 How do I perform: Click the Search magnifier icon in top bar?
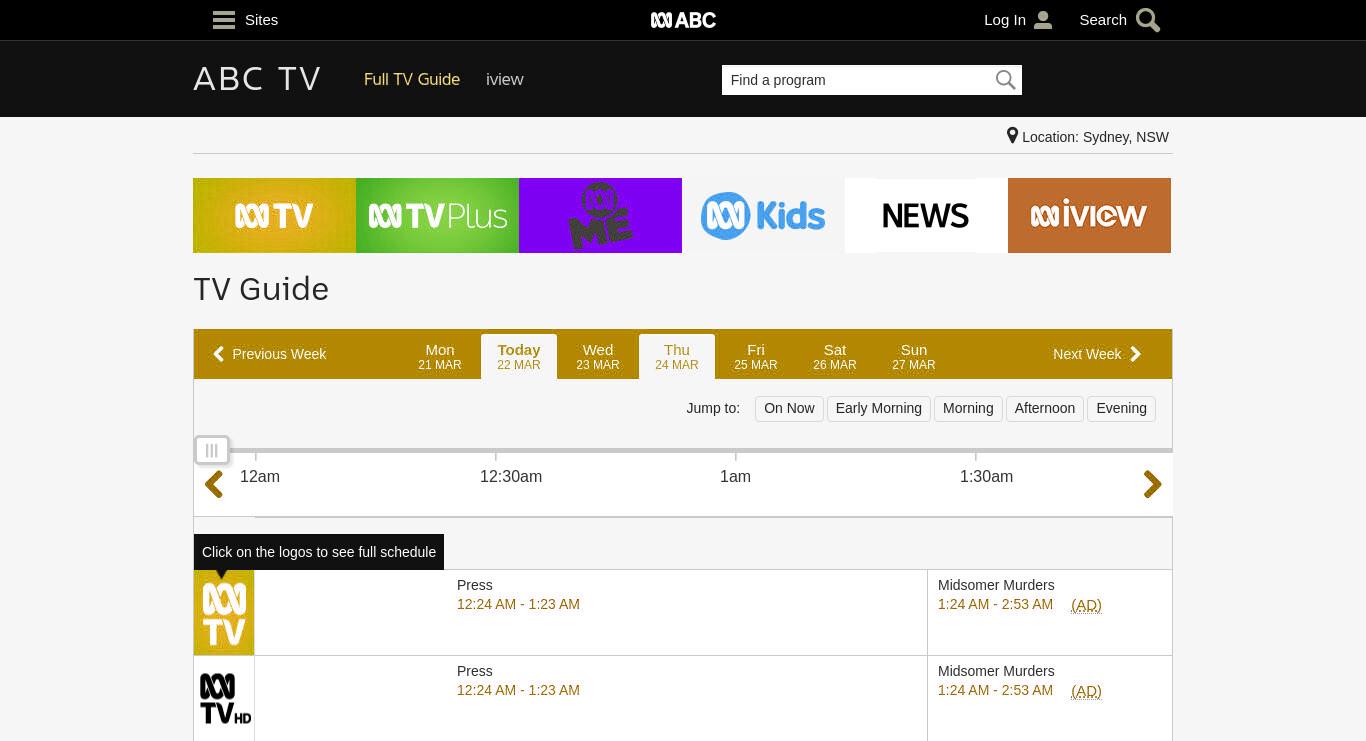(x=1148, y=20)
